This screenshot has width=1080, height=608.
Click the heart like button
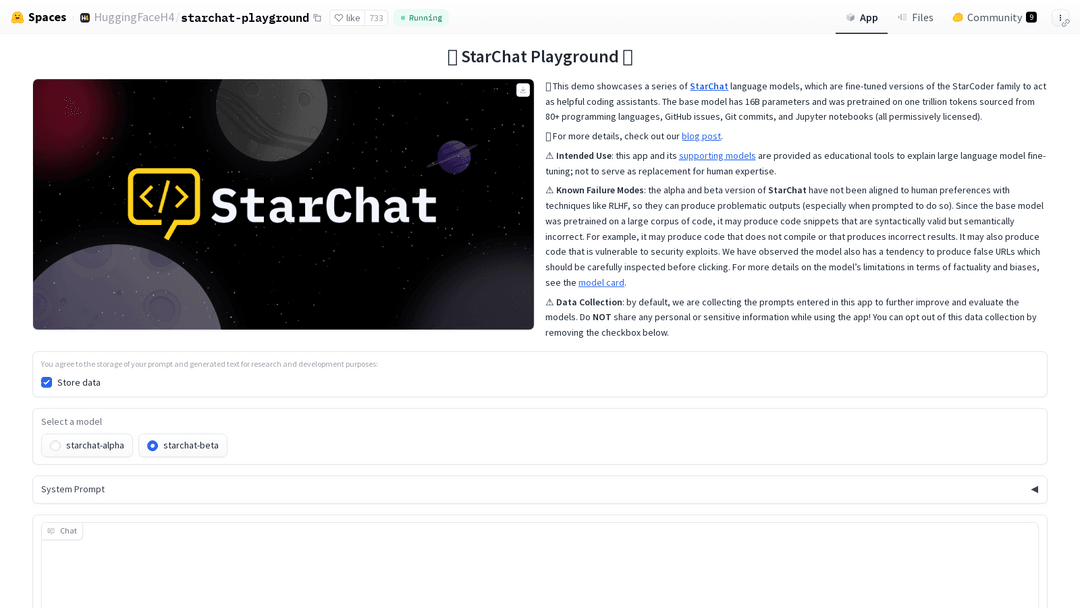point(347,18)
